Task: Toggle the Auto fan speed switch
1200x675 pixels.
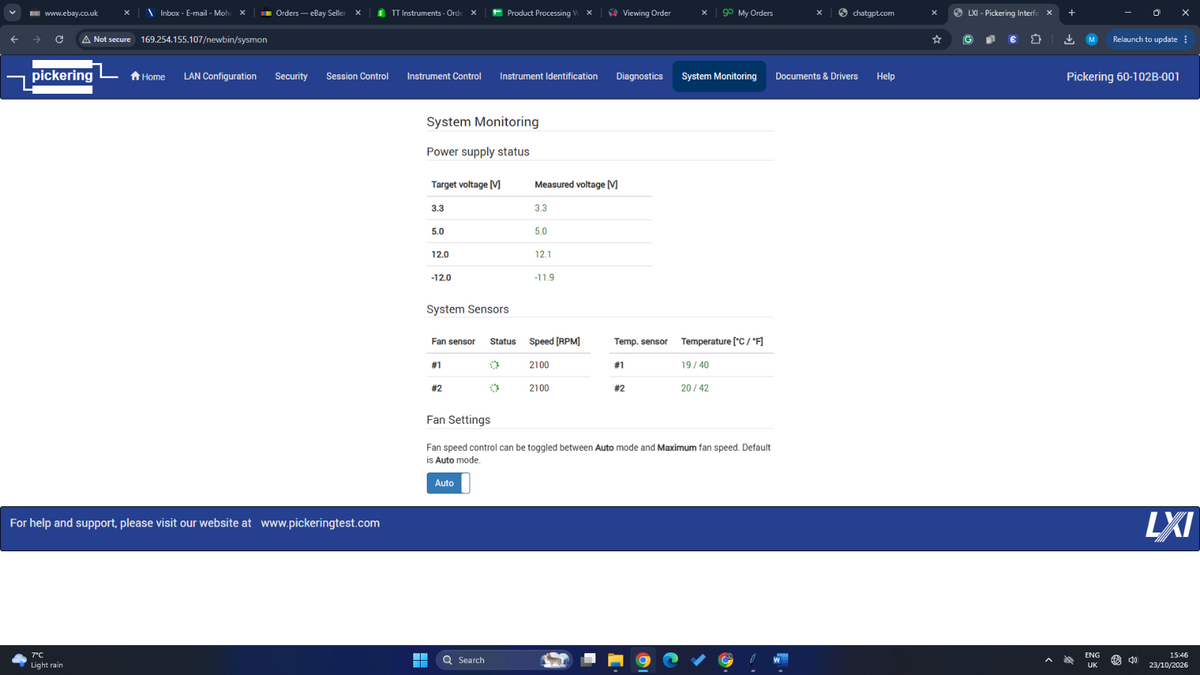Action: (448, 483)
